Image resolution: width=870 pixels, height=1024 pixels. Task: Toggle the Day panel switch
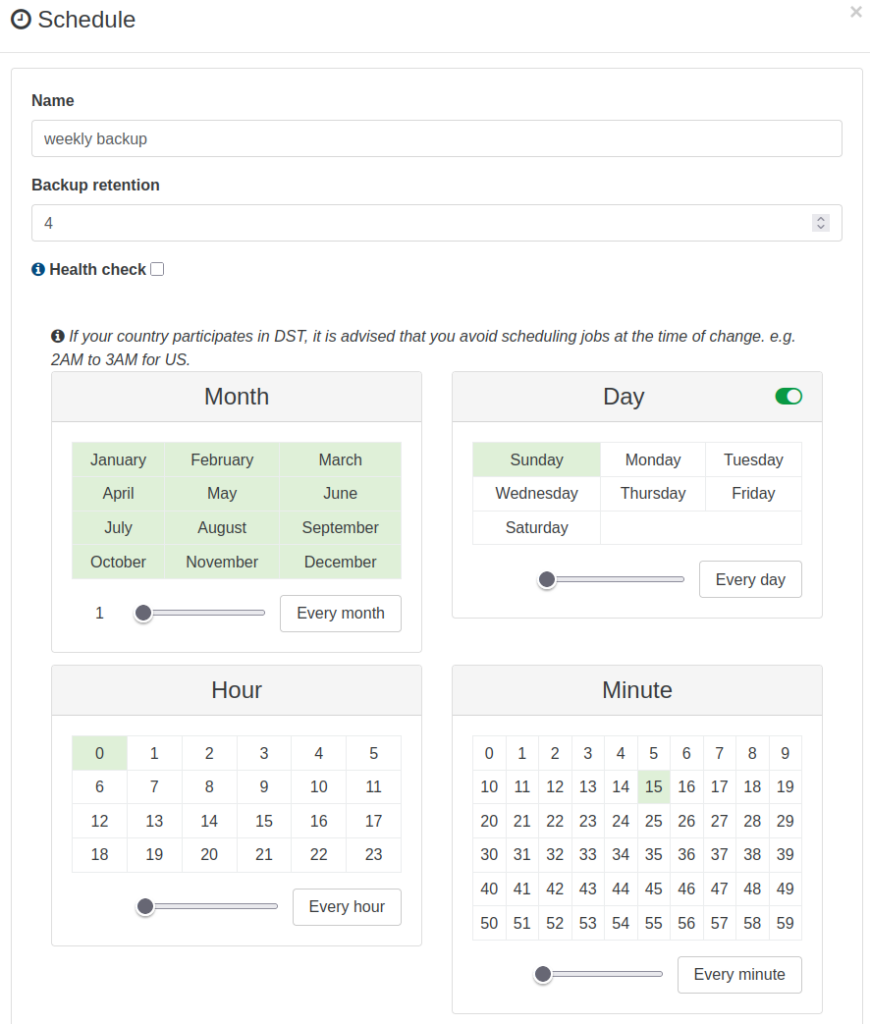[788, 397]
